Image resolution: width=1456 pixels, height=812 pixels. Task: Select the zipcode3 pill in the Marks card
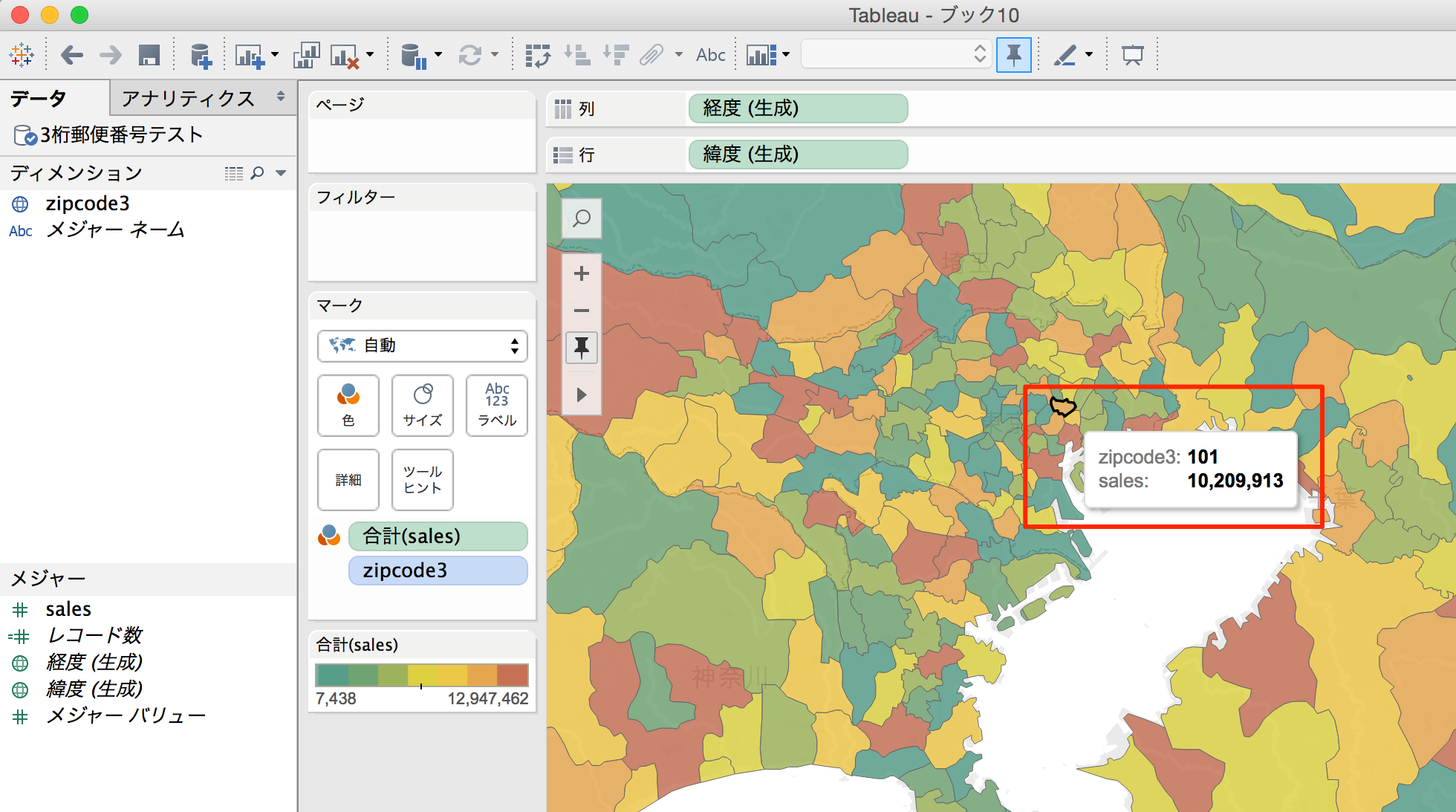point(438,571)
